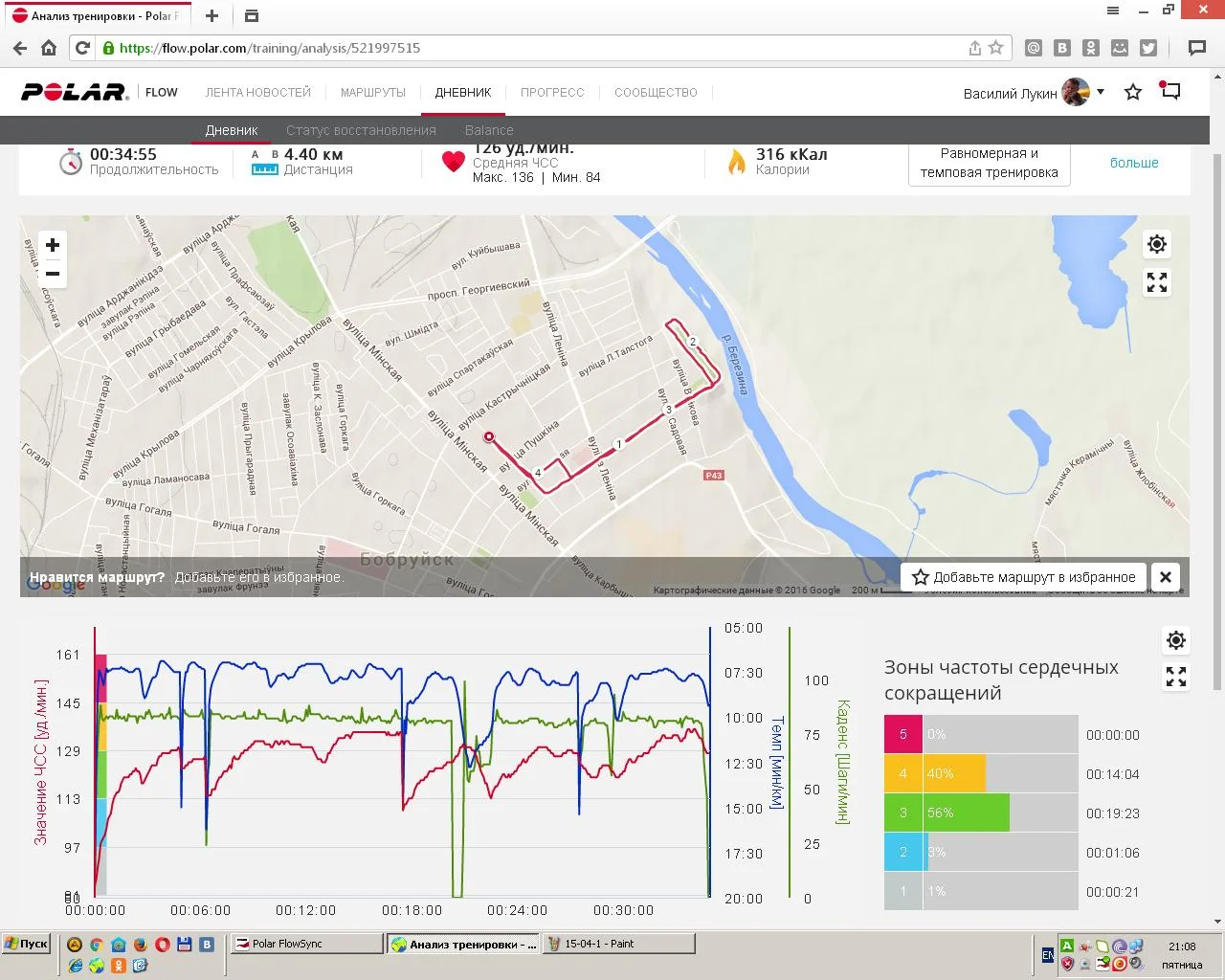
Task: Switch to Статус восстановления tab
Action: tap(361, 130)
